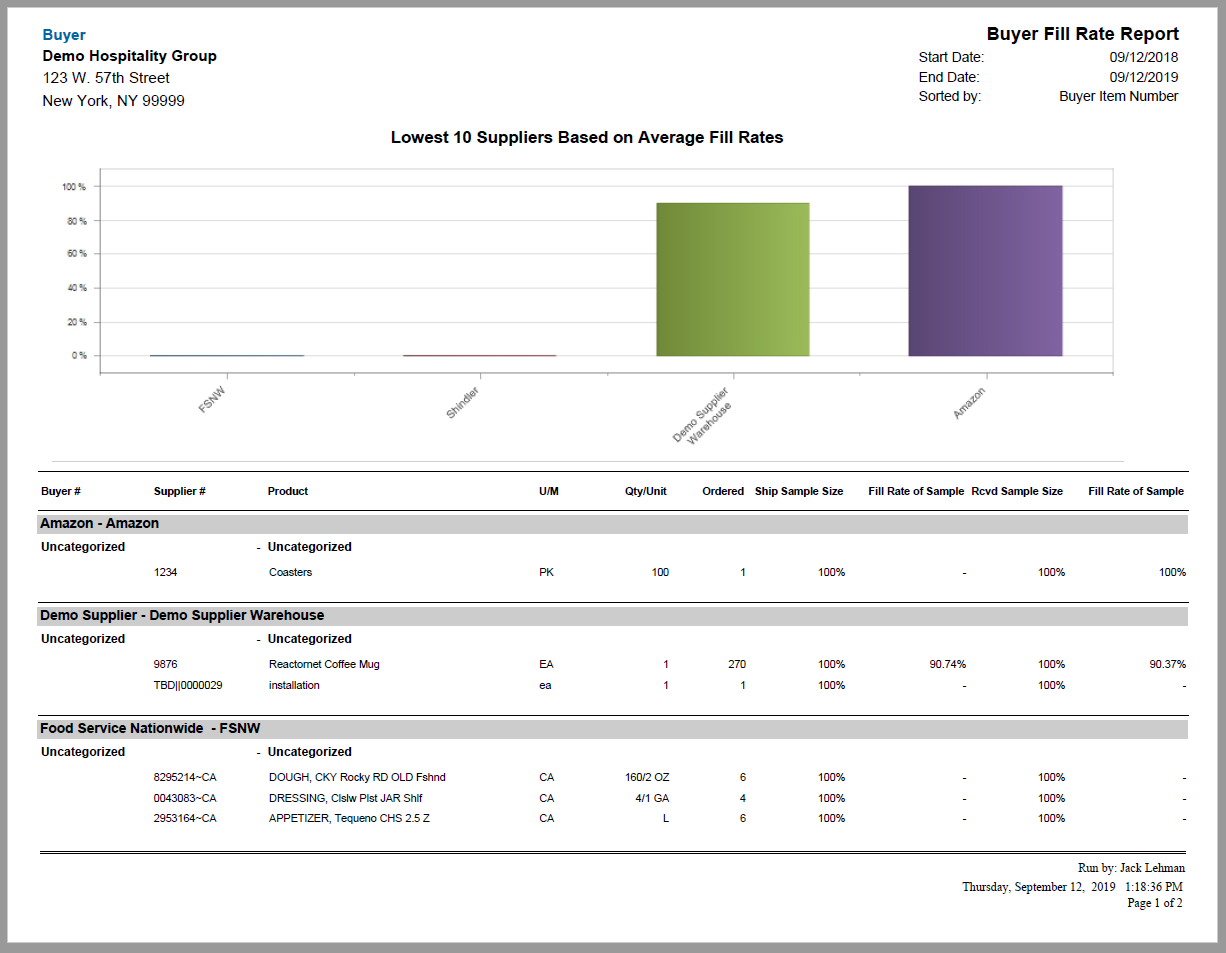
Task: Select the Demo Supplier Warehouse green bar
Action: 732,280
